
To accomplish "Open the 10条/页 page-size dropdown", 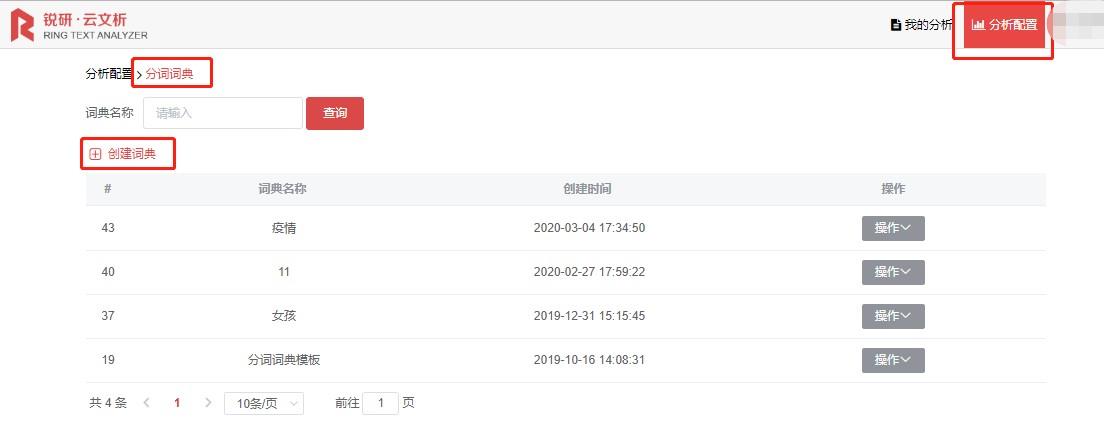I will pos(264,403).
